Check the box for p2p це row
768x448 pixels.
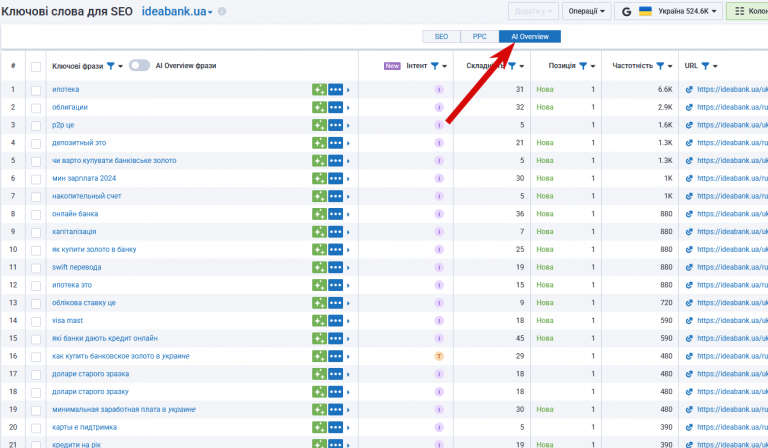36,126
